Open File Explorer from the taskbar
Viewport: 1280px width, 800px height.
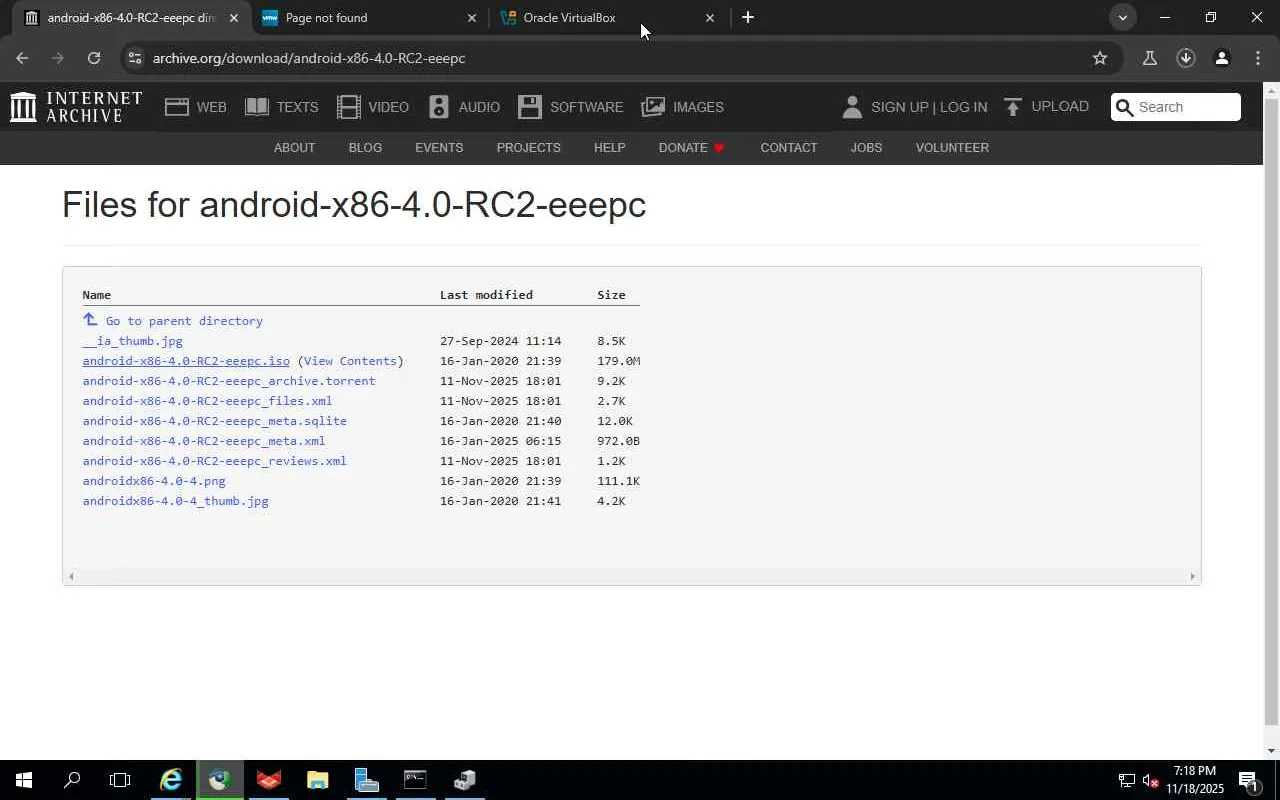click(317, 780)
